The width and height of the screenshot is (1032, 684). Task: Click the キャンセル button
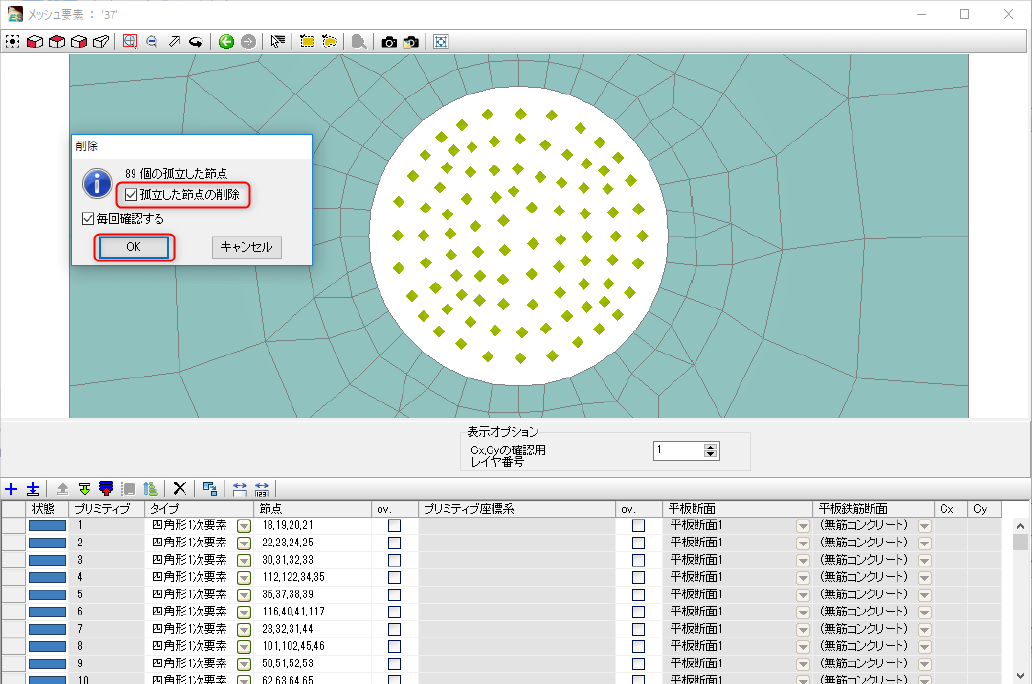(246, 247)
